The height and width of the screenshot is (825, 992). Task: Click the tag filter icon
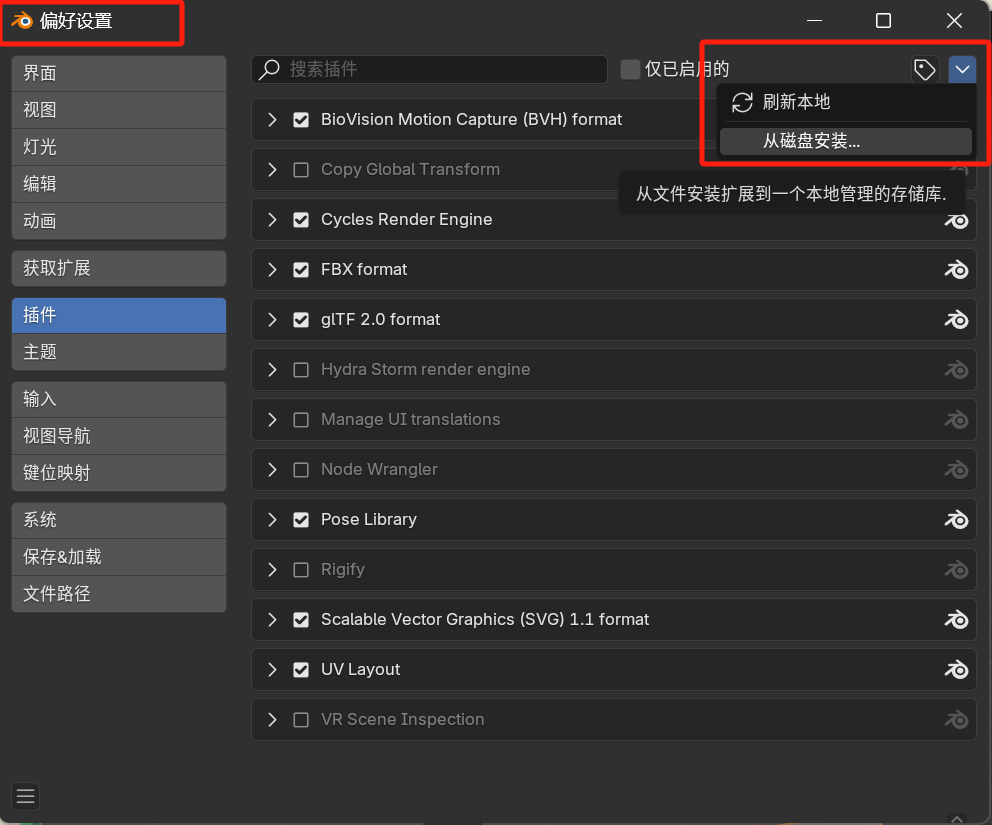point(925,69)
